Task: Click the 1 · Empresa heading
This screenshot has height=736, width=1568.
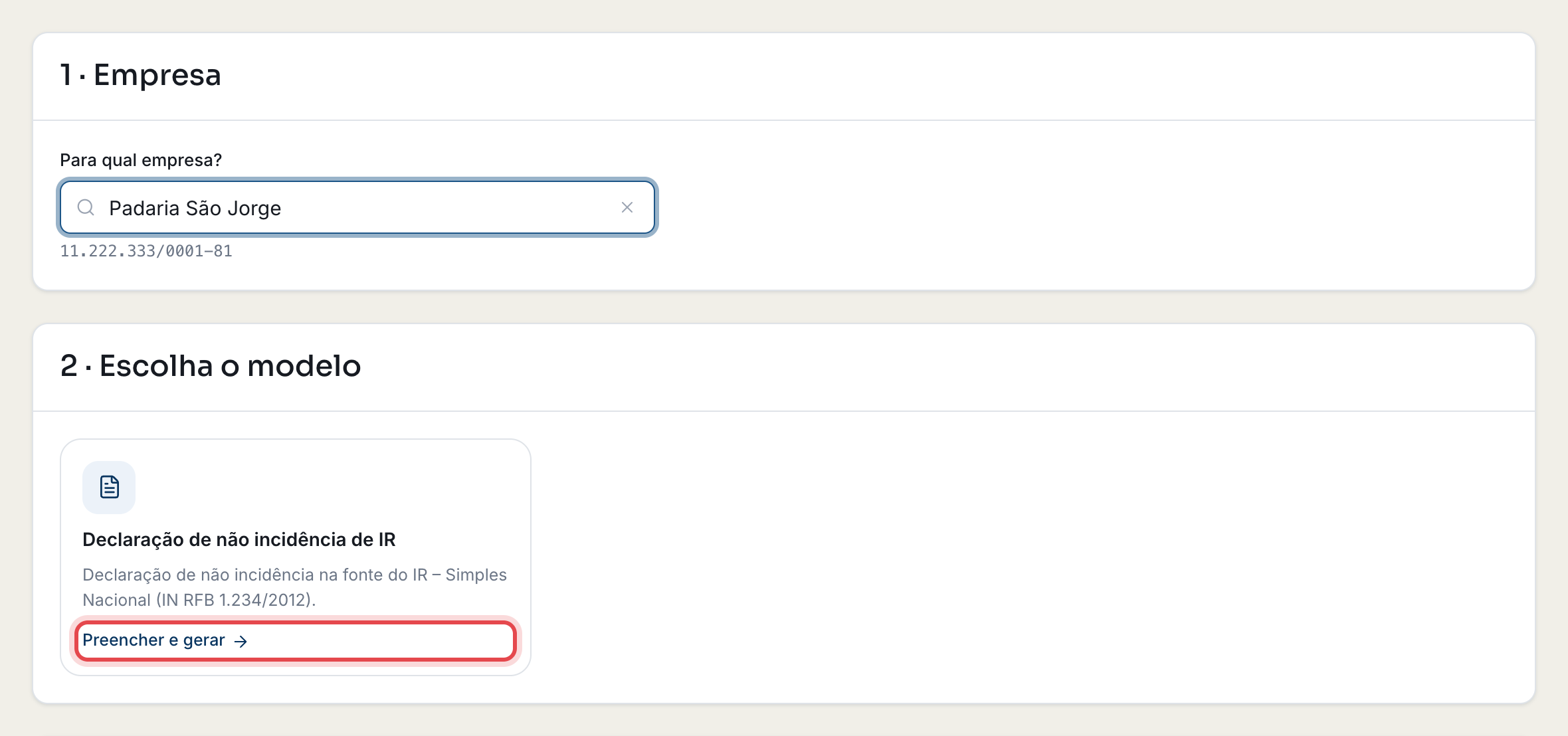Action: [x=140, y=74]
